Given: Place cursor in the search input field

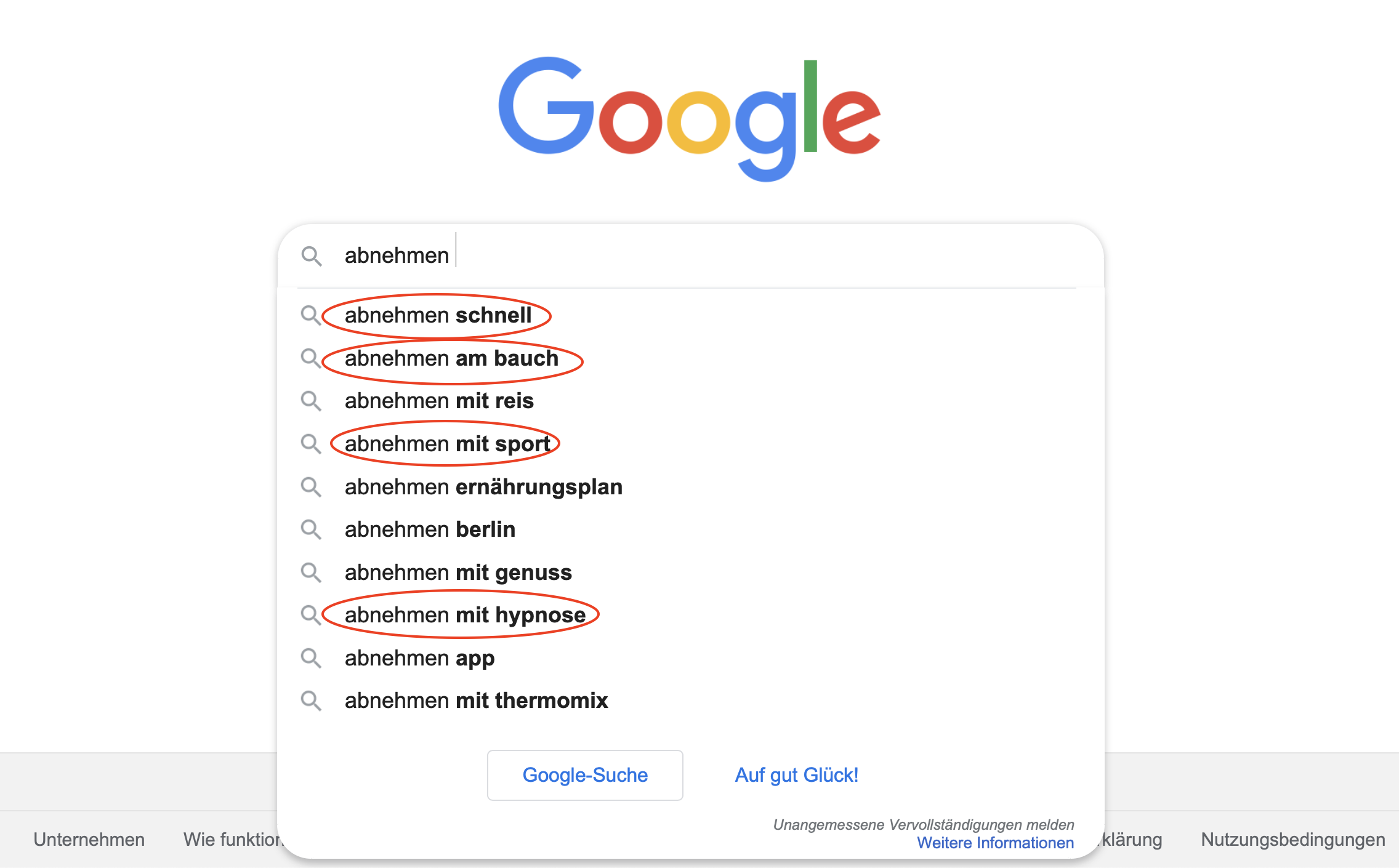Looking at the screenshot, I should tap(554, 255).
